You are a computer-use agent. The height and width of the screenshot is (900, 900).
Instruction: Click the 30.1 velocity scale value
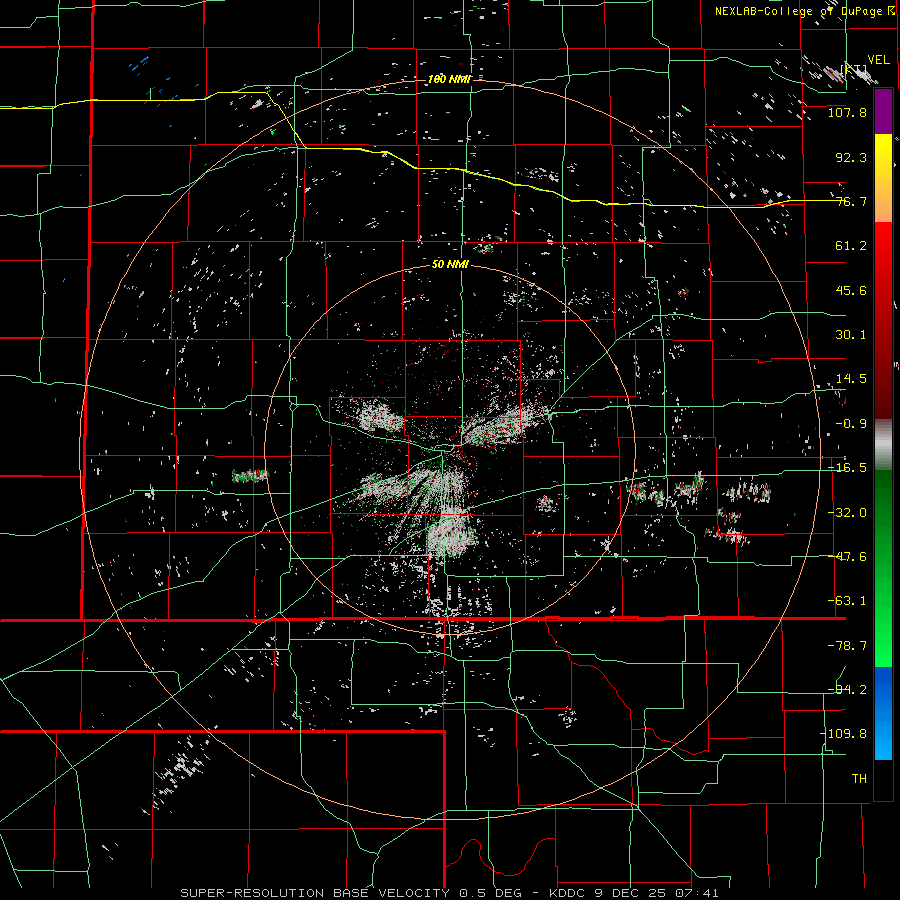coord(851,335)
